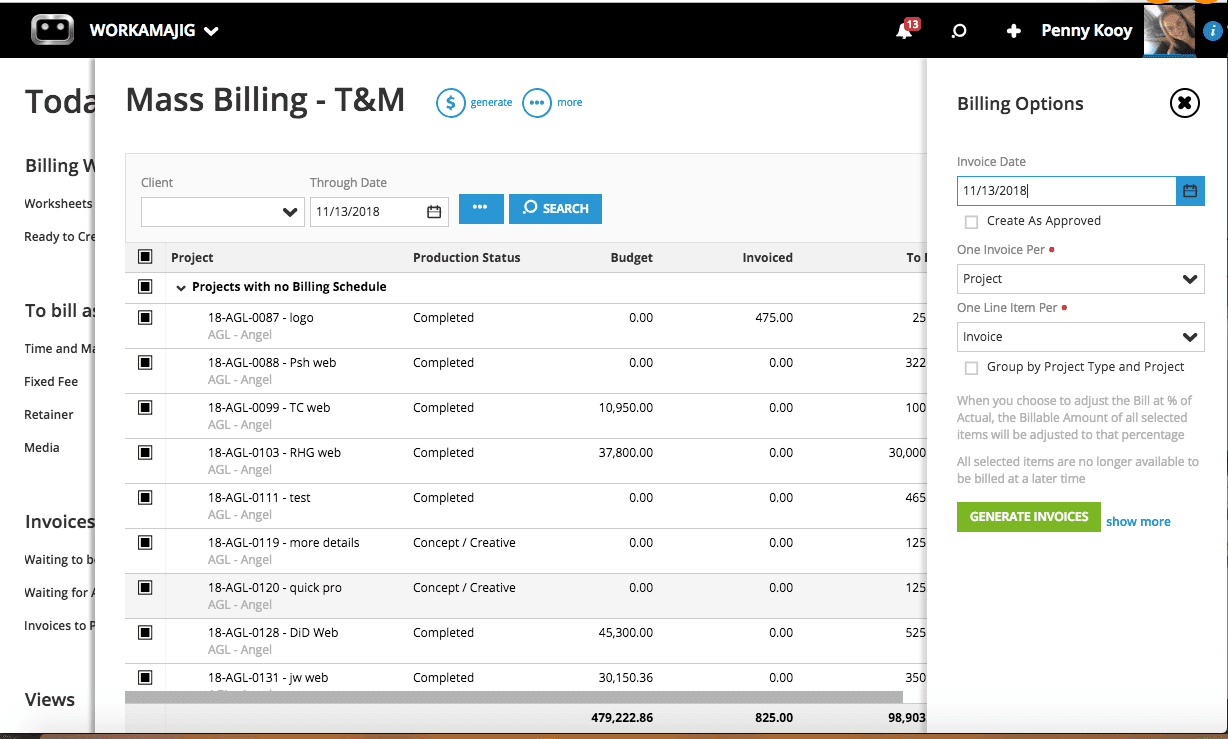1228x739 pixels.
Task: Open Retainer in the left sidebar
Action: coord(49,415)
